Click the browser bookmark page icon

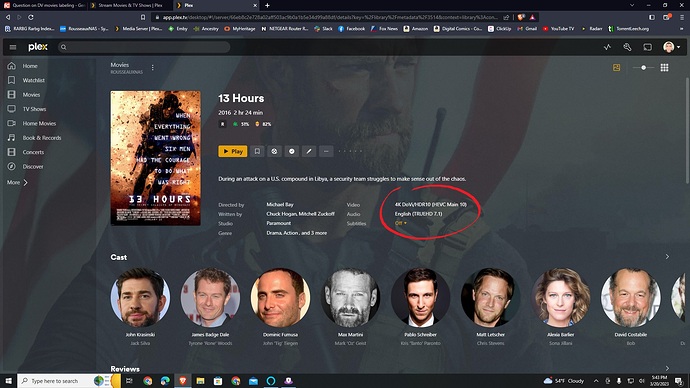pyautogui.click(x=143, y=17)
